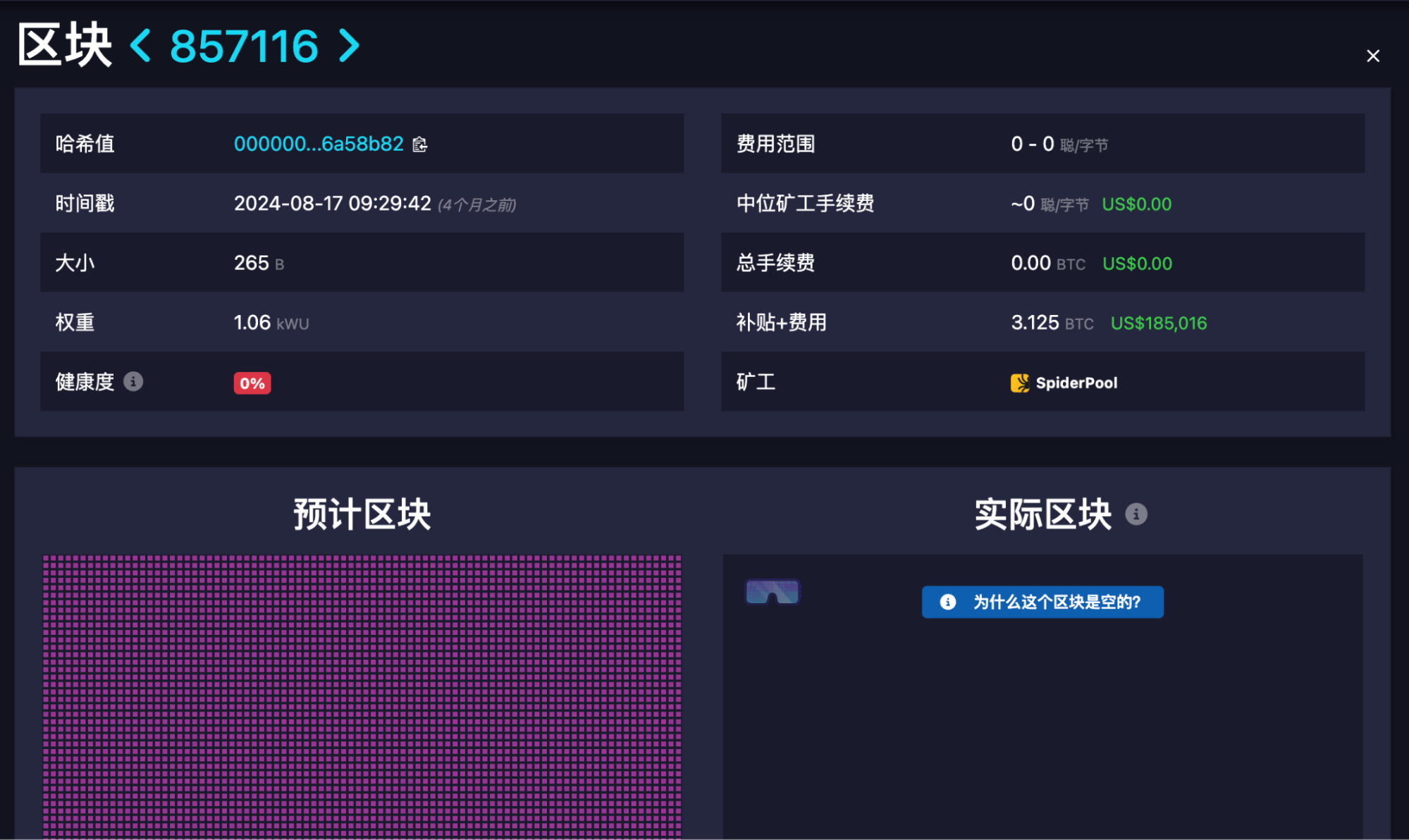Switch focus to the 预计区块 section header
Viewport: 1409px width, 840px height.
(x=363, y=514)
